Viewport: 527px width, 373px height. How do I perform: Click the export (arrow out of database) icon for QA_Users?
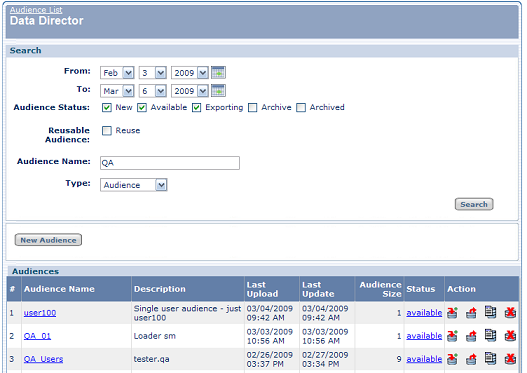tap(471, 359)
